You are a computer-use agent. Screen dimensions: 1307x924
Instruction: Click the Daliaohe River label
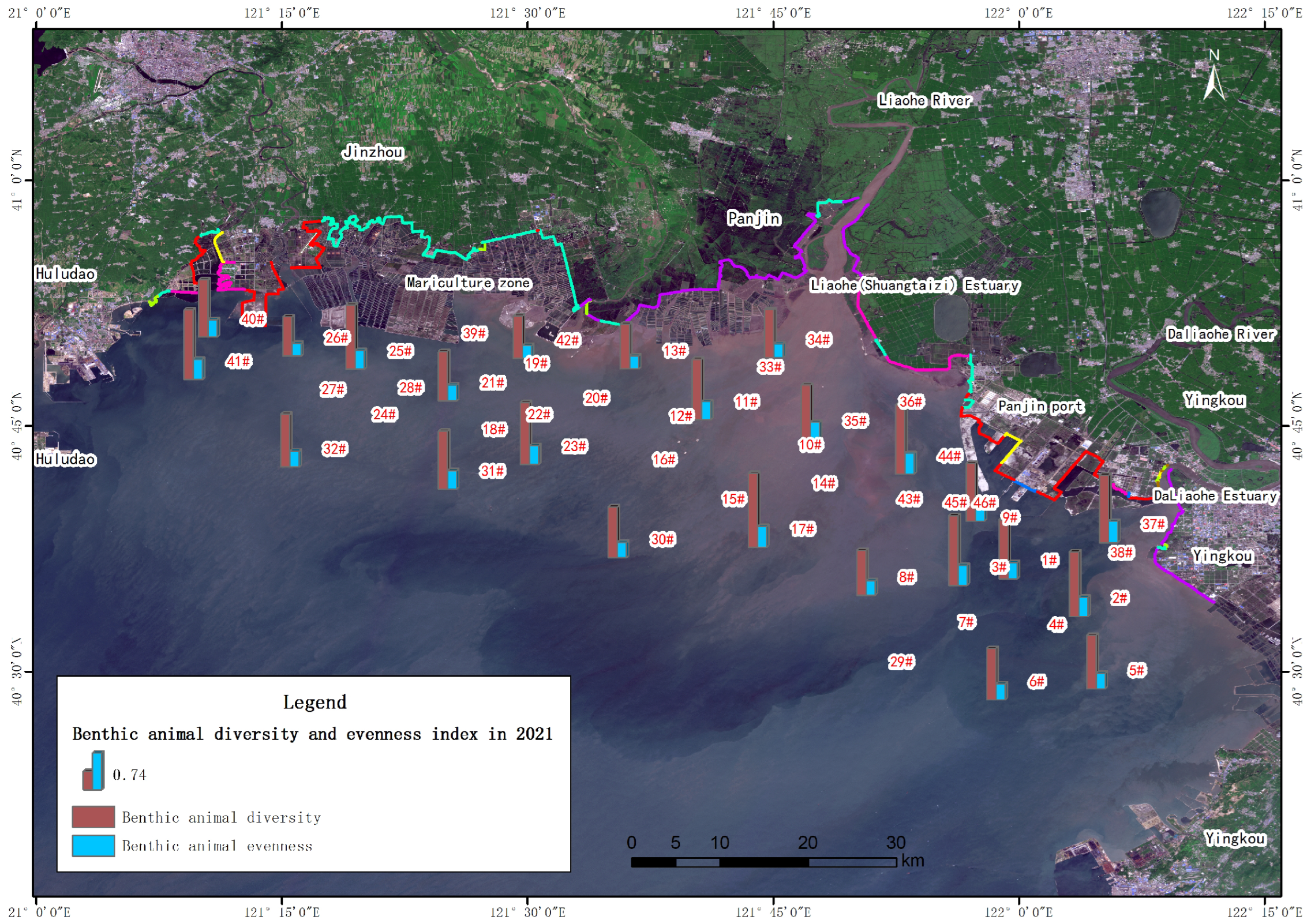pyautogui.click(x=1220, y=333)
